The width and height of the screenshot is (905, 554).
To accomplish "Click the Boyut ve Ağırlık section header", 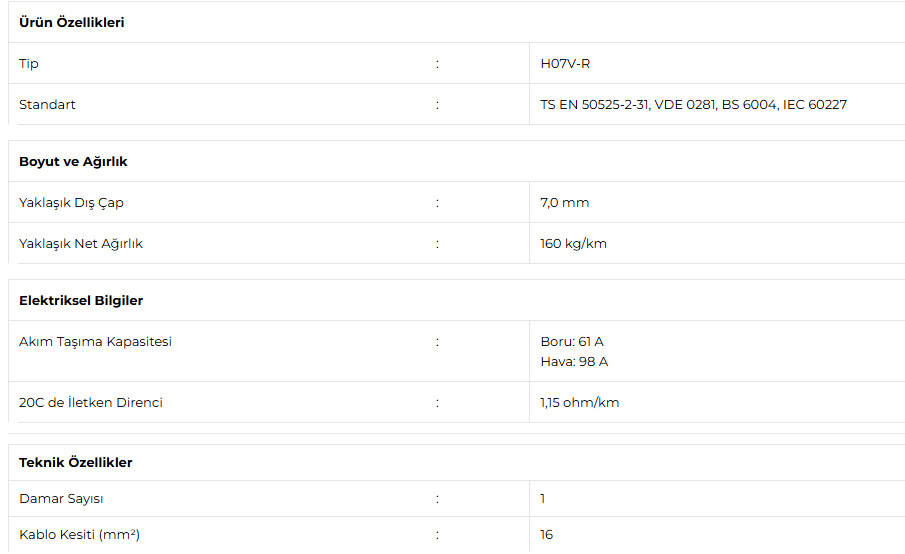I will click(x=73, y=162).
